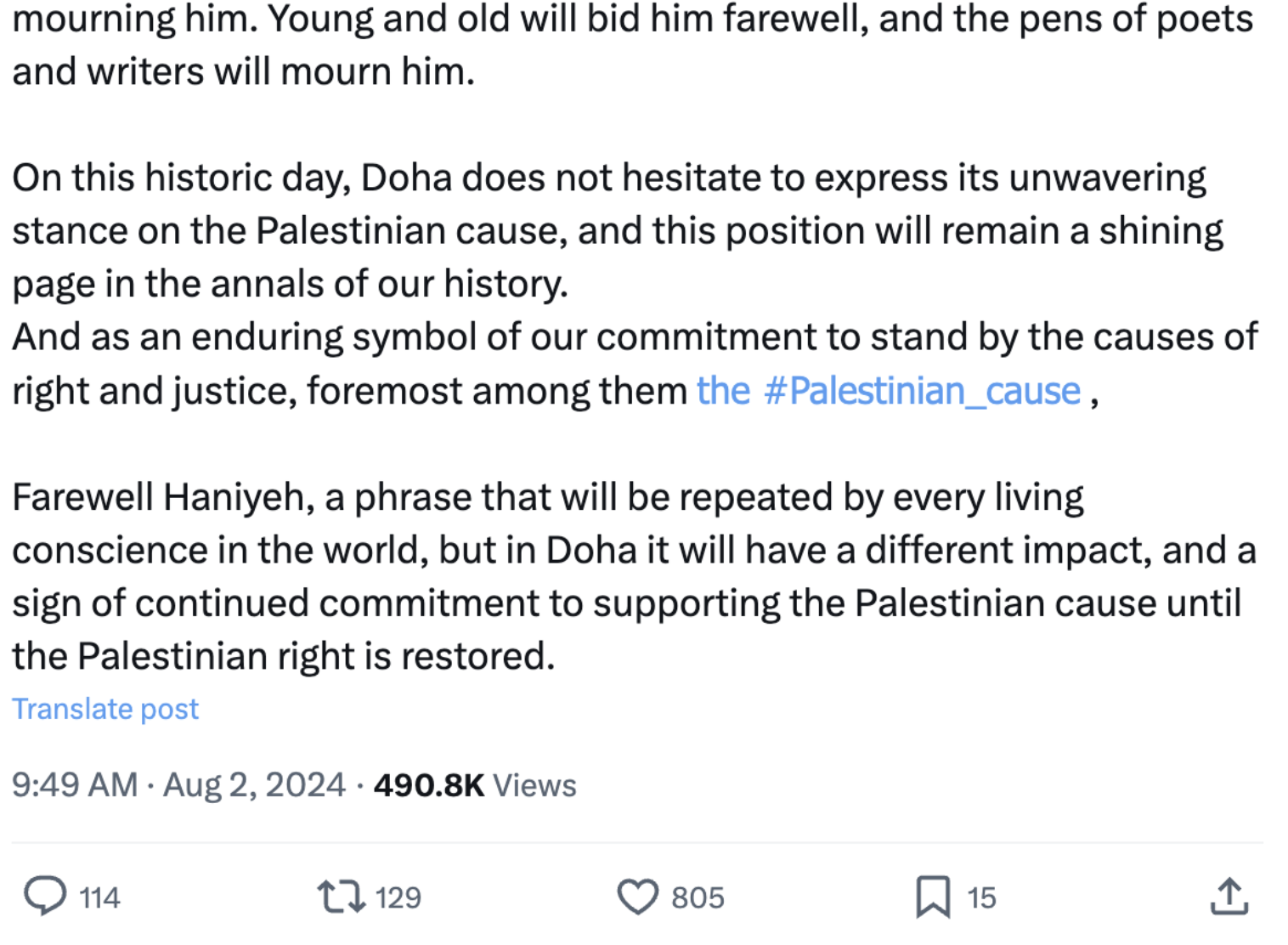Open the #Palestinian_cause hashtag
Viewport: 1288px width, 945px height.
[922, 391]
